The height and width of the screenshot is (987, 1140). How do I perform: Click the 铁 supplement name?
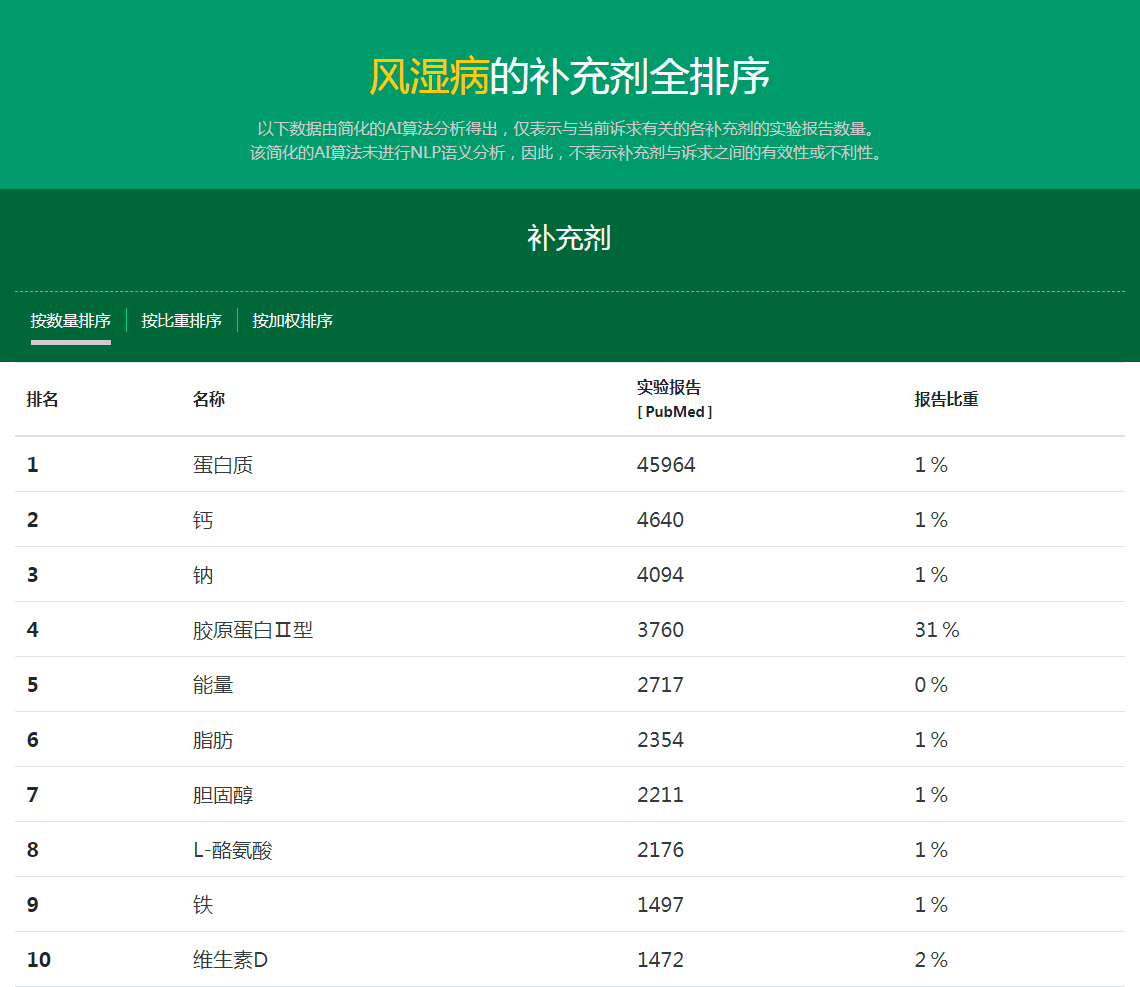pos(203,905)
